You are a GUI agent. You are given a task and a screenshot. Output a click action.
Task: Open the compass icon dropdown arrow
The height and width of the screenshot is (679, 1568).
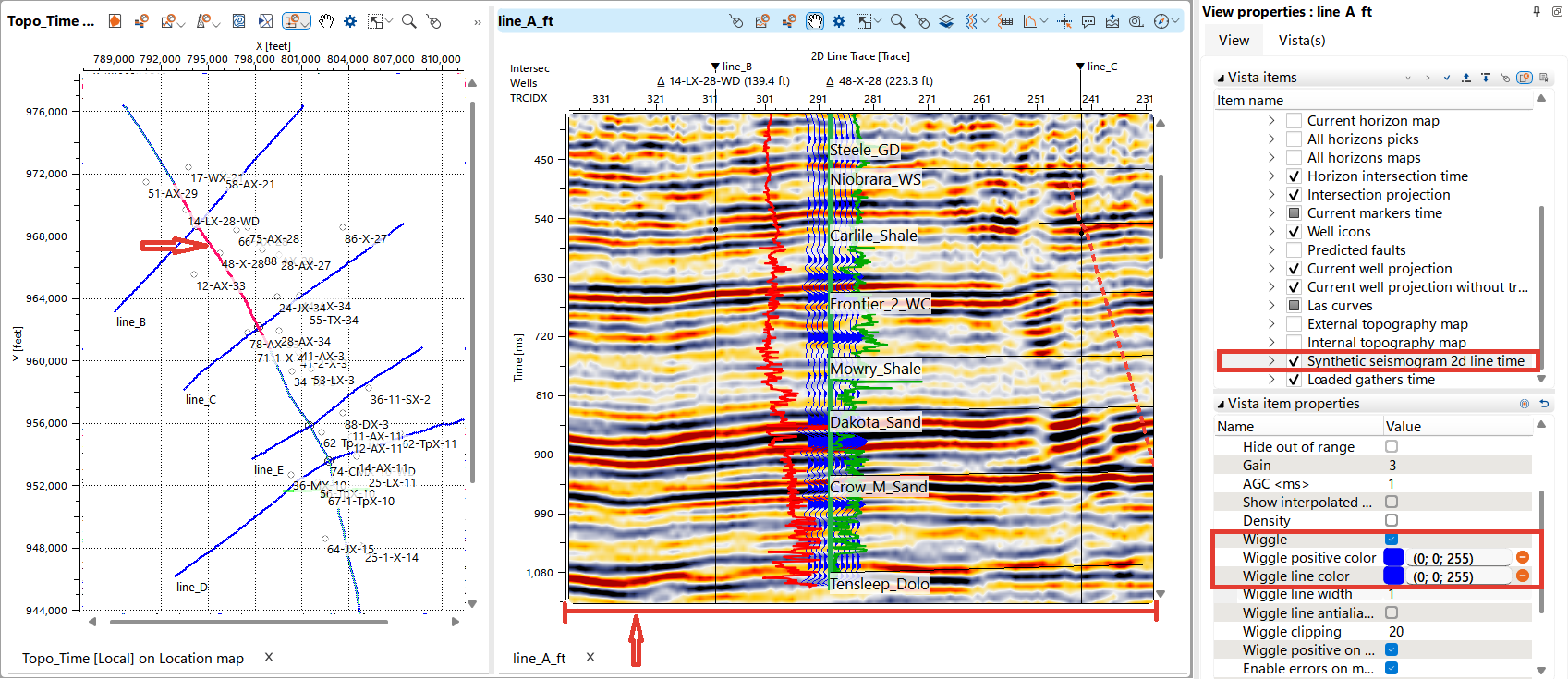1175,21
